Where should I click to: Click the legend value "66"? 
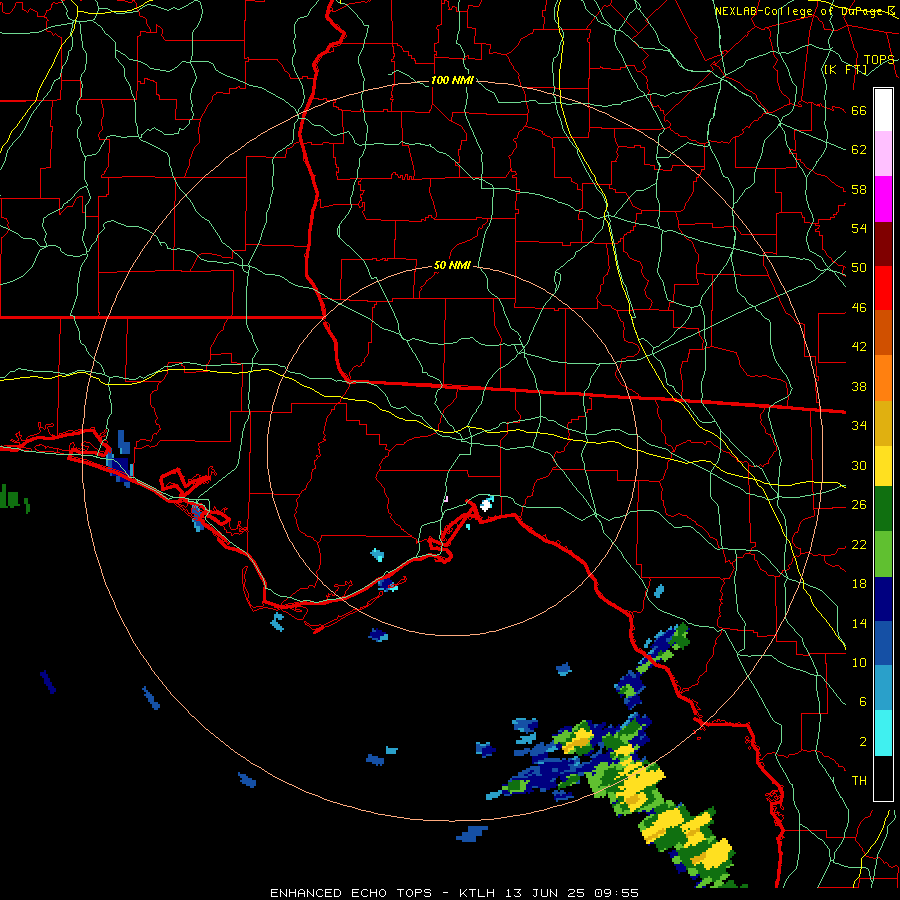point(859,110)
